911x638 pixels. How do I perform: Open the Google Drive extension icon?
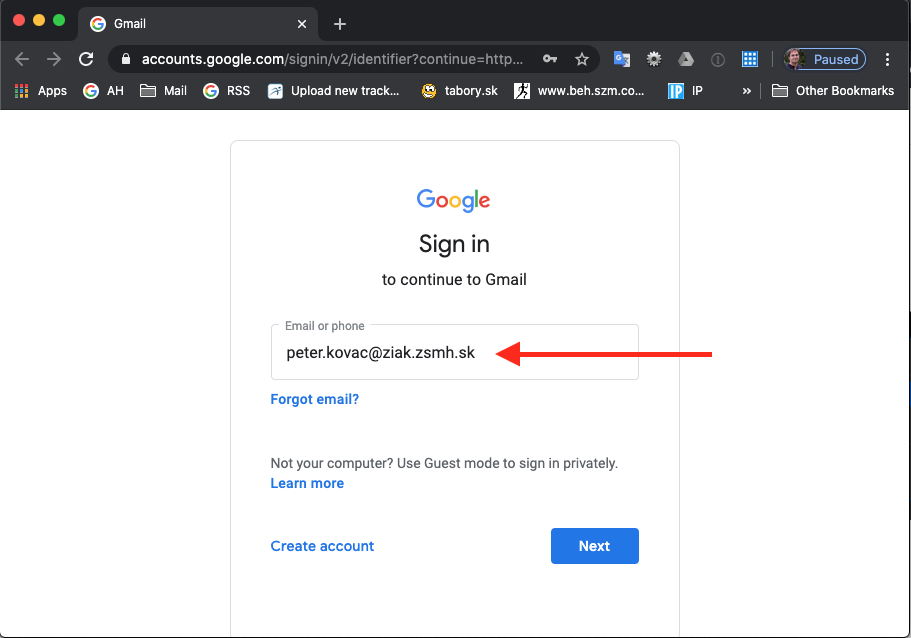click(686, 59)
